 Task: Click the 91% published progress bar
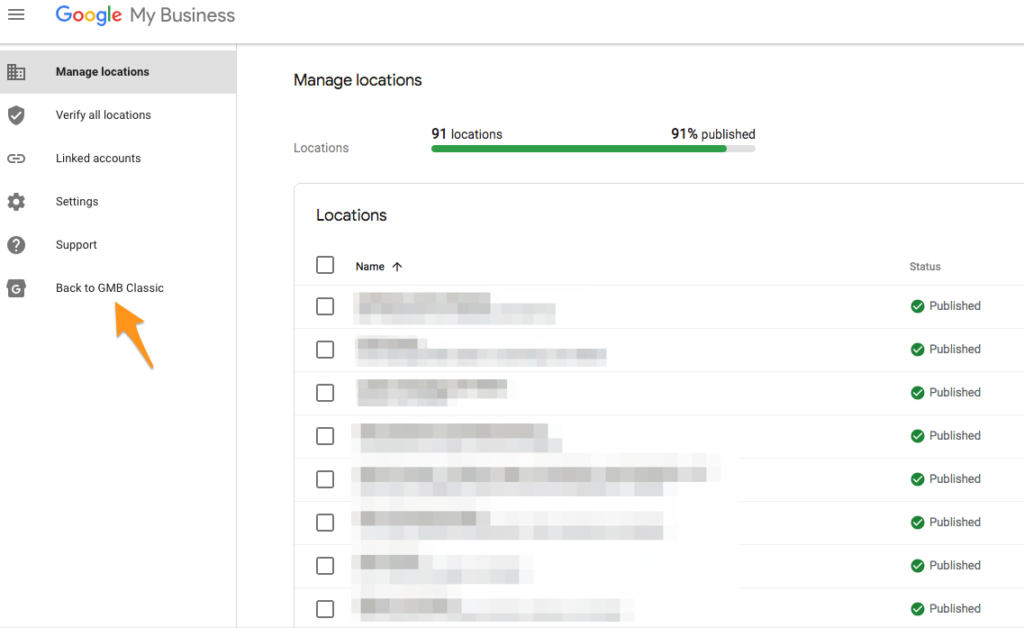click(592, 148)
